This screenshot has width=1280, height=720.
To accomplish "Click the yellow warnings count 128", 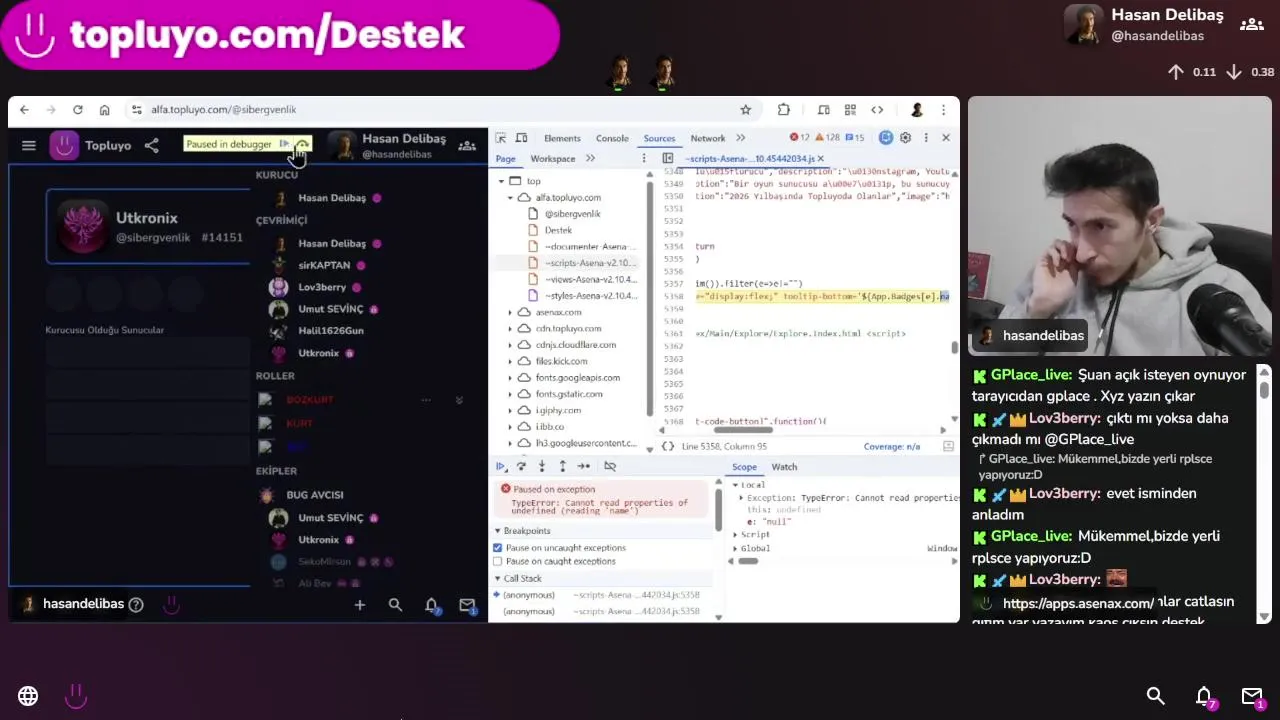I will (827, 138).
